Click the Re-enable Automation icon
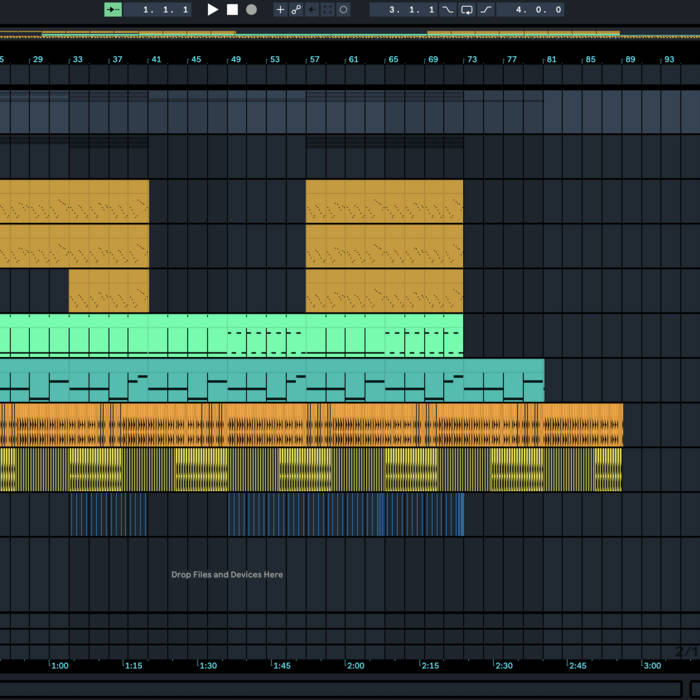This screenshot has width=700, height=700. point(311,10)
